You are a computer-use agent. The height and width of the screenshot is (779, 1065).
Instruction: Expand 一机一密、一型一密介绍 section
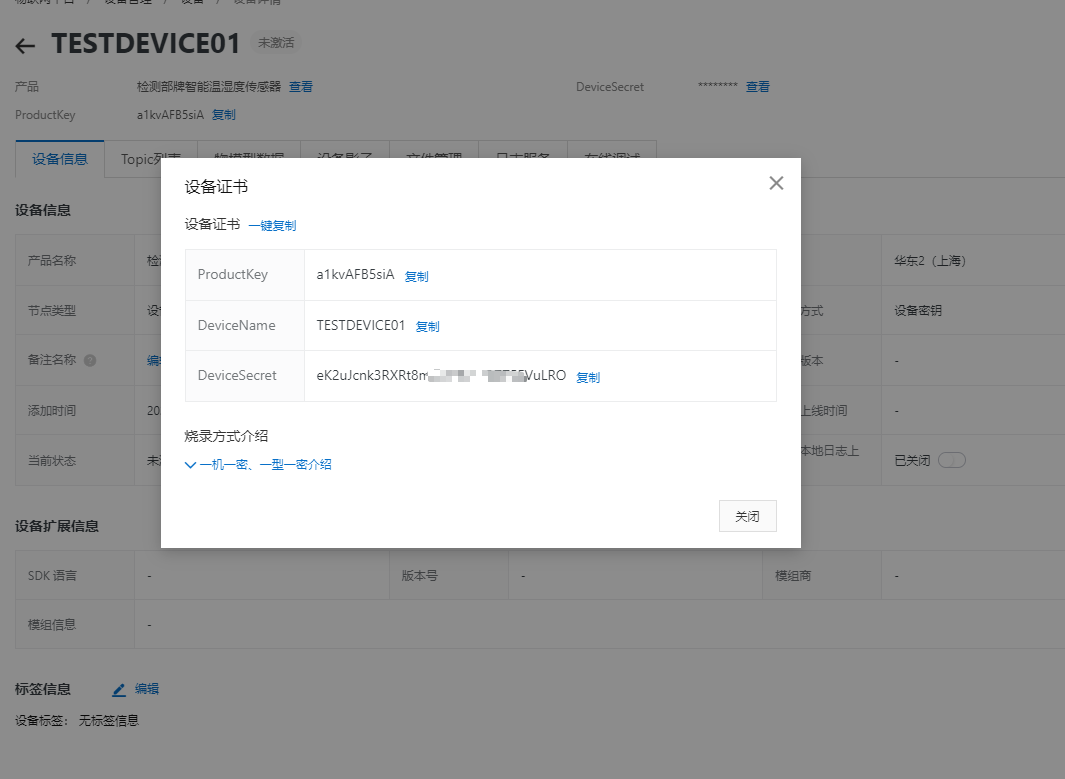pyautogui.click(x=258, y=465)
